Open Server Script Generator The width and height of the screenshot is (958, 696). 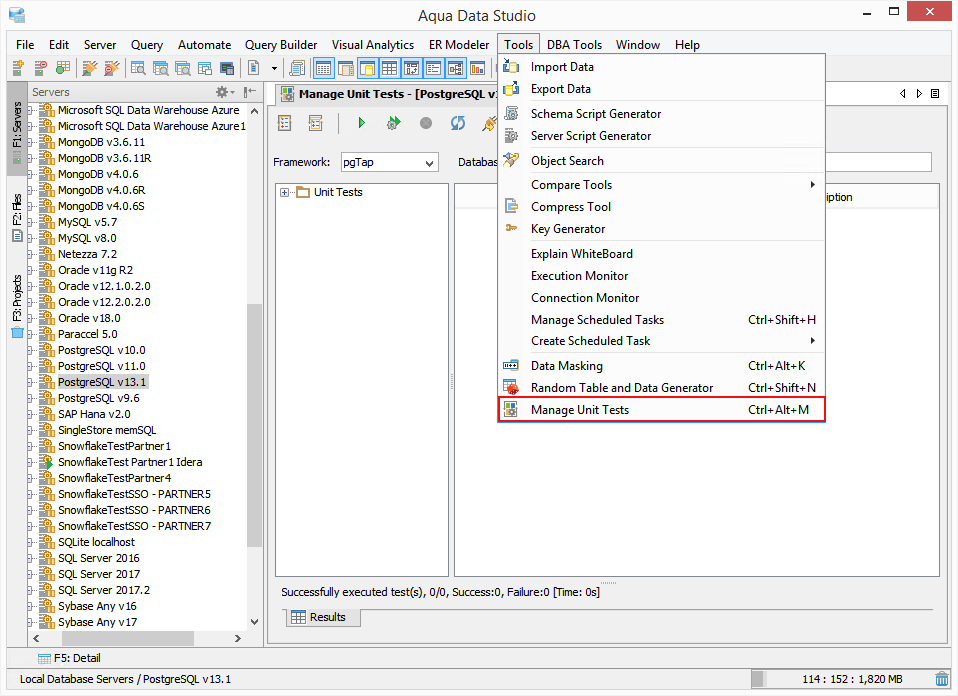point(662,136)
